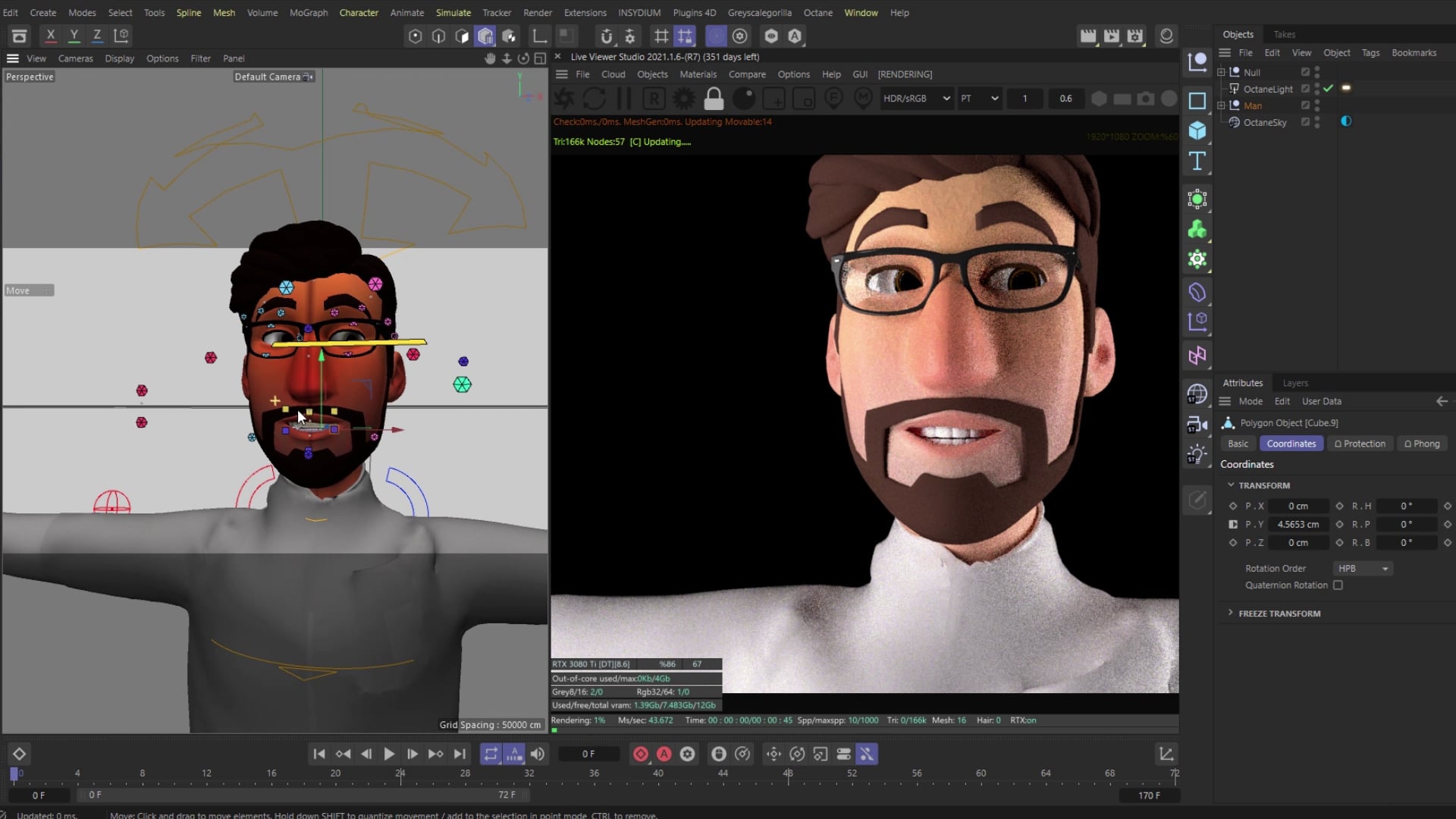Open Octane render settings with the gear icon

pos(684,99)
